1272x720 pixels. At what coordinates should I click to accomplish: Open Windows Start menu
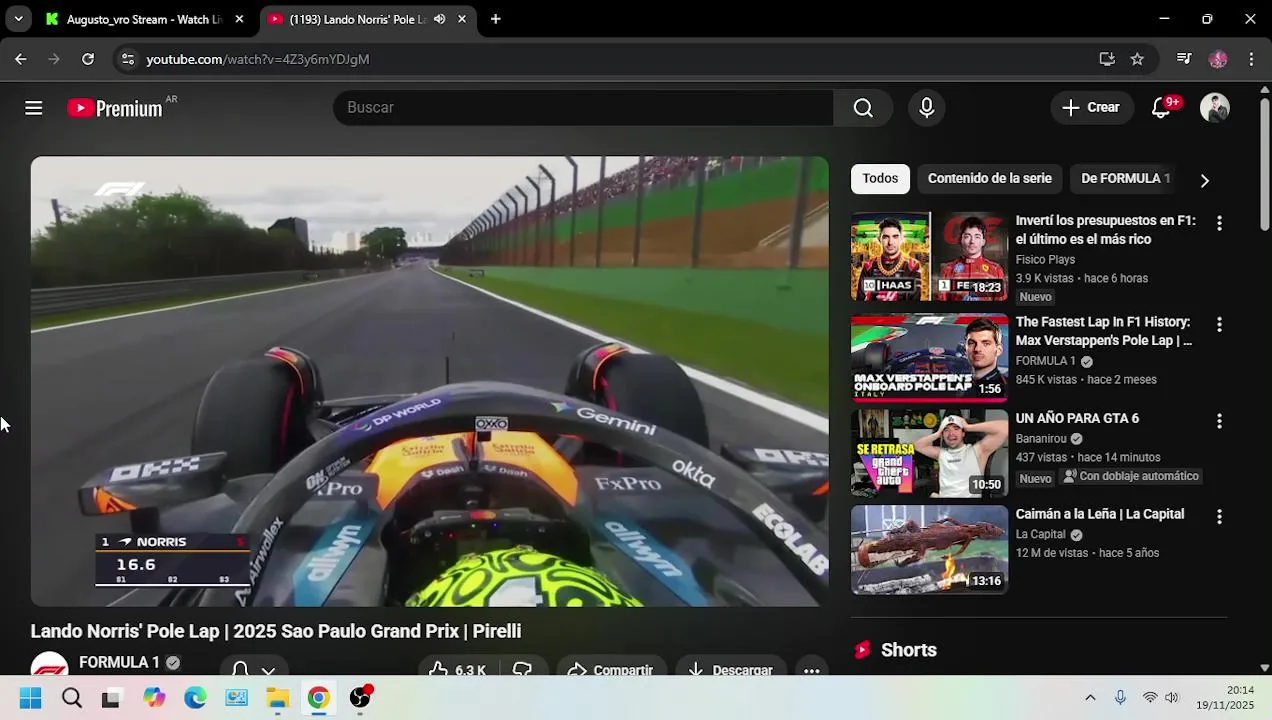pos(31,698)
